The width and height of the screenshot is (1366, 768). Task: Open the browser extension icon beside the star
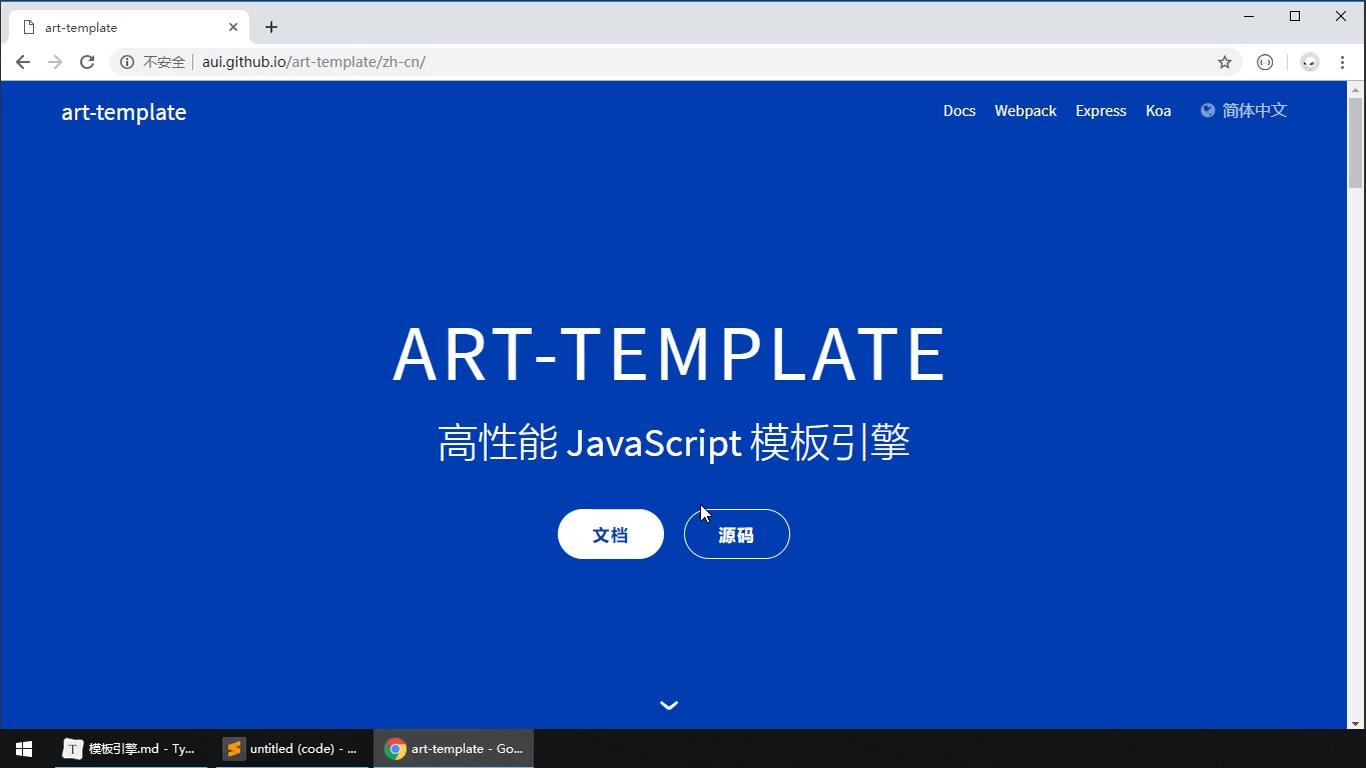coord(1265,62)
